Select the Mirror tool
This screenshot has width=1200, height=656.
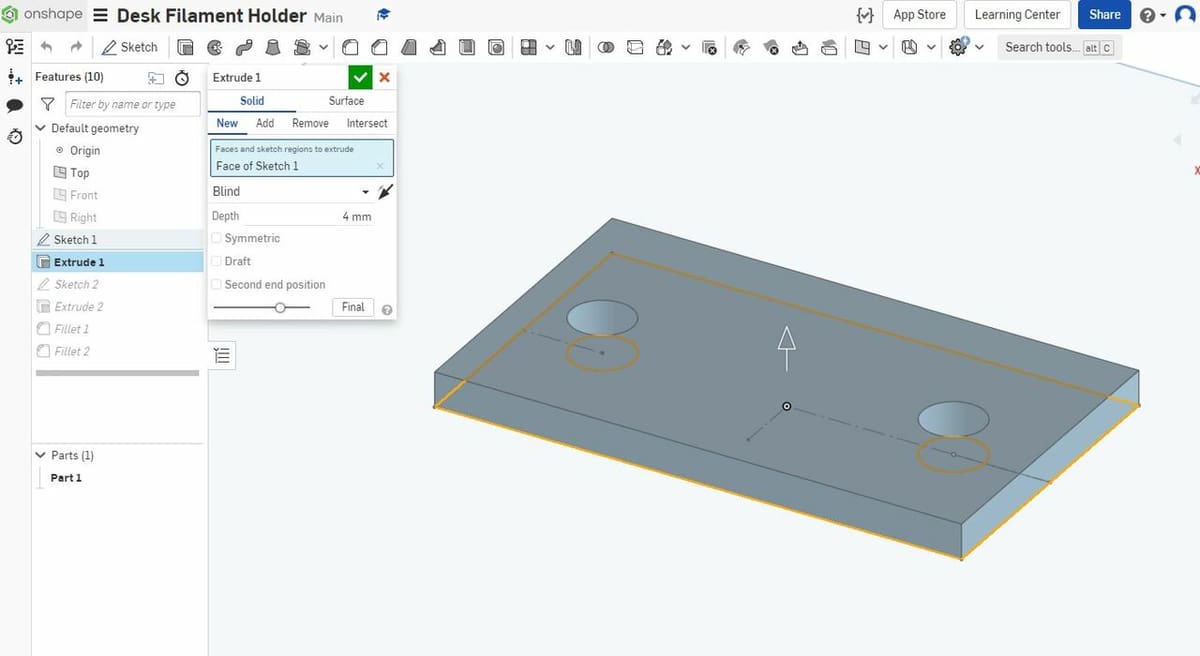tap(573, 47)
